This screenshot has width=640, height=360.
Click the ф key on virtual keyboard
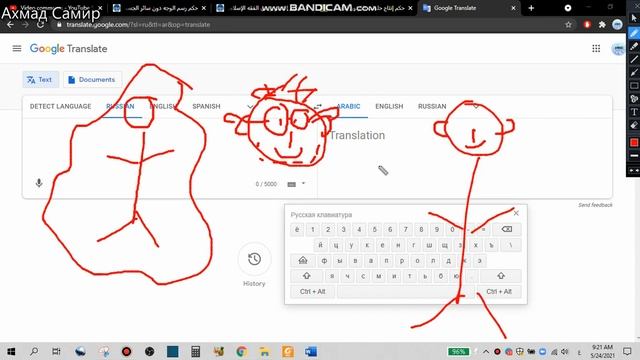[x=324, y=260]
